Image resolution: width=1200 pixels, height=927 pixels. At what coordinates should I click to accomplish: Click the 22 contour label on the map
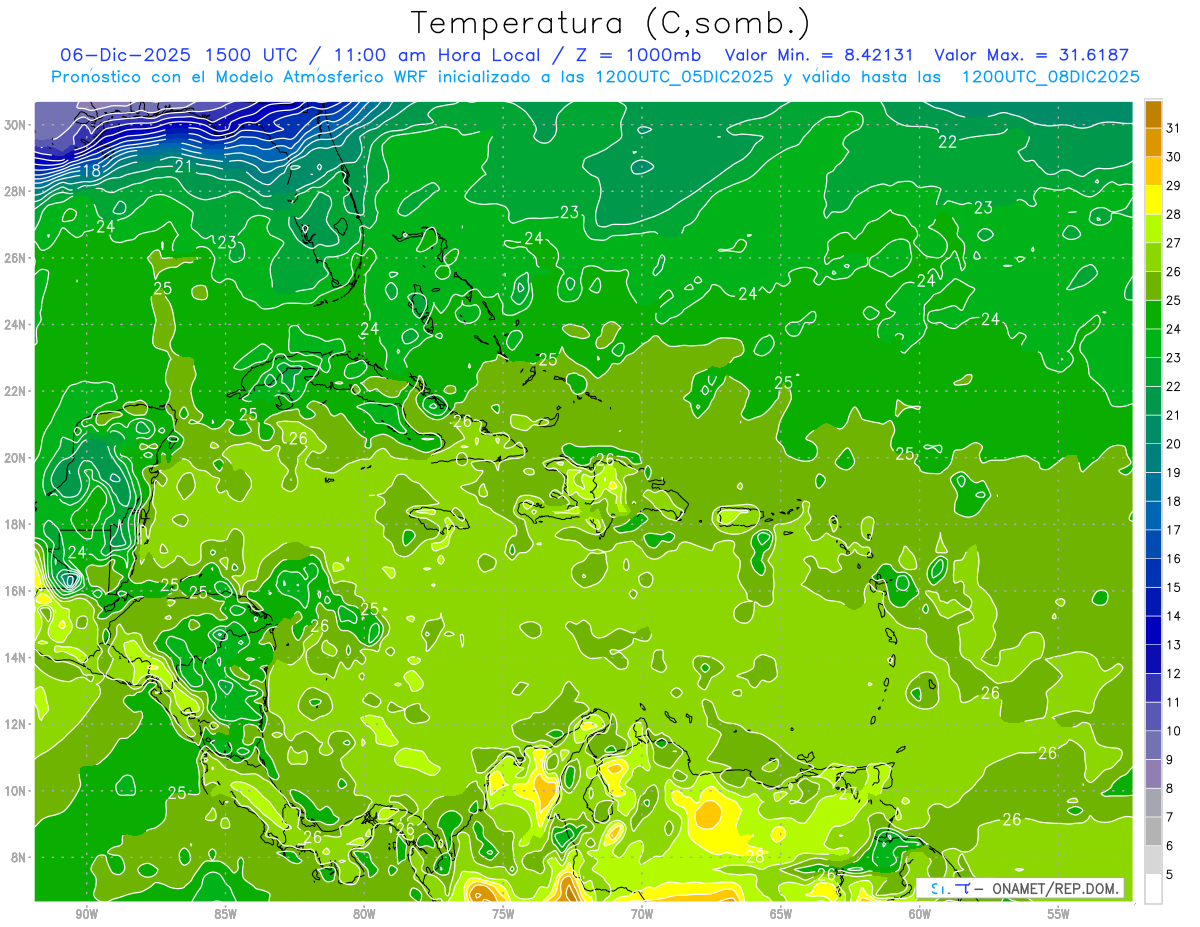pos(948,142)
